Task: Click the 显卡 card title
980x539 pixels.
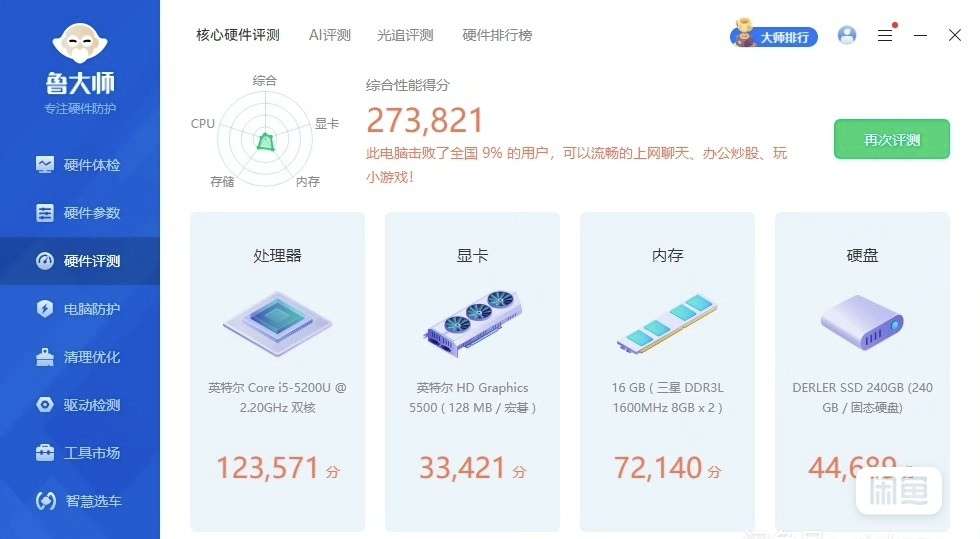Action: coord(472,255)
